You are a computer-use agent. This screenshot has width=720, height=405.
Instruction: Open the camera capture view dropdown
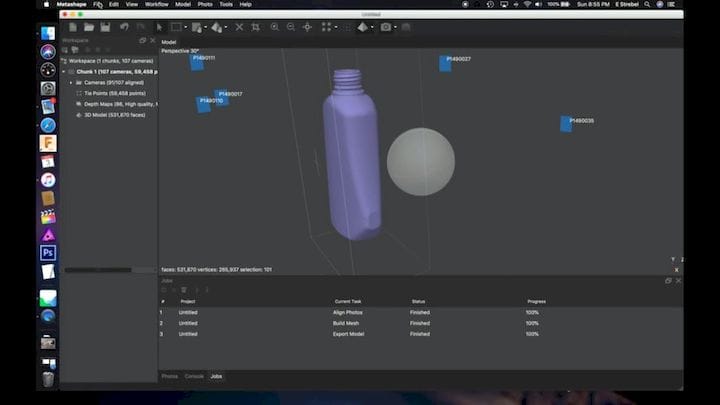click(x=397, y=27)
